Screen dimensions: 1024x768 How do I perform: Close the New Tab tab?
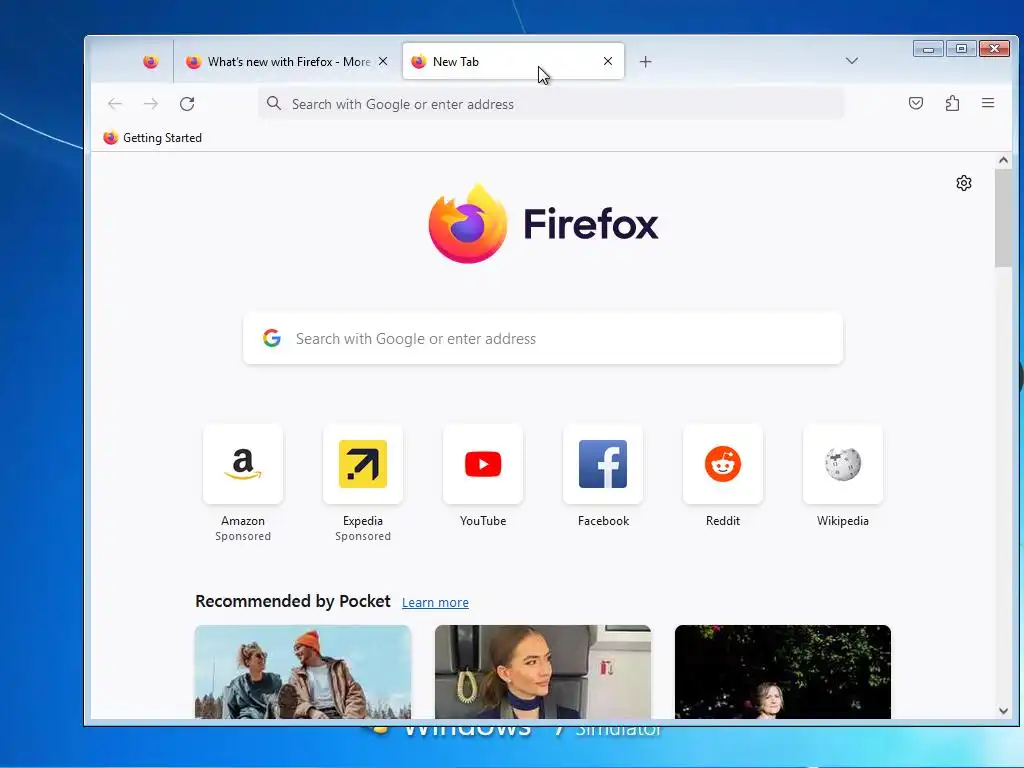tap(608, 61)
